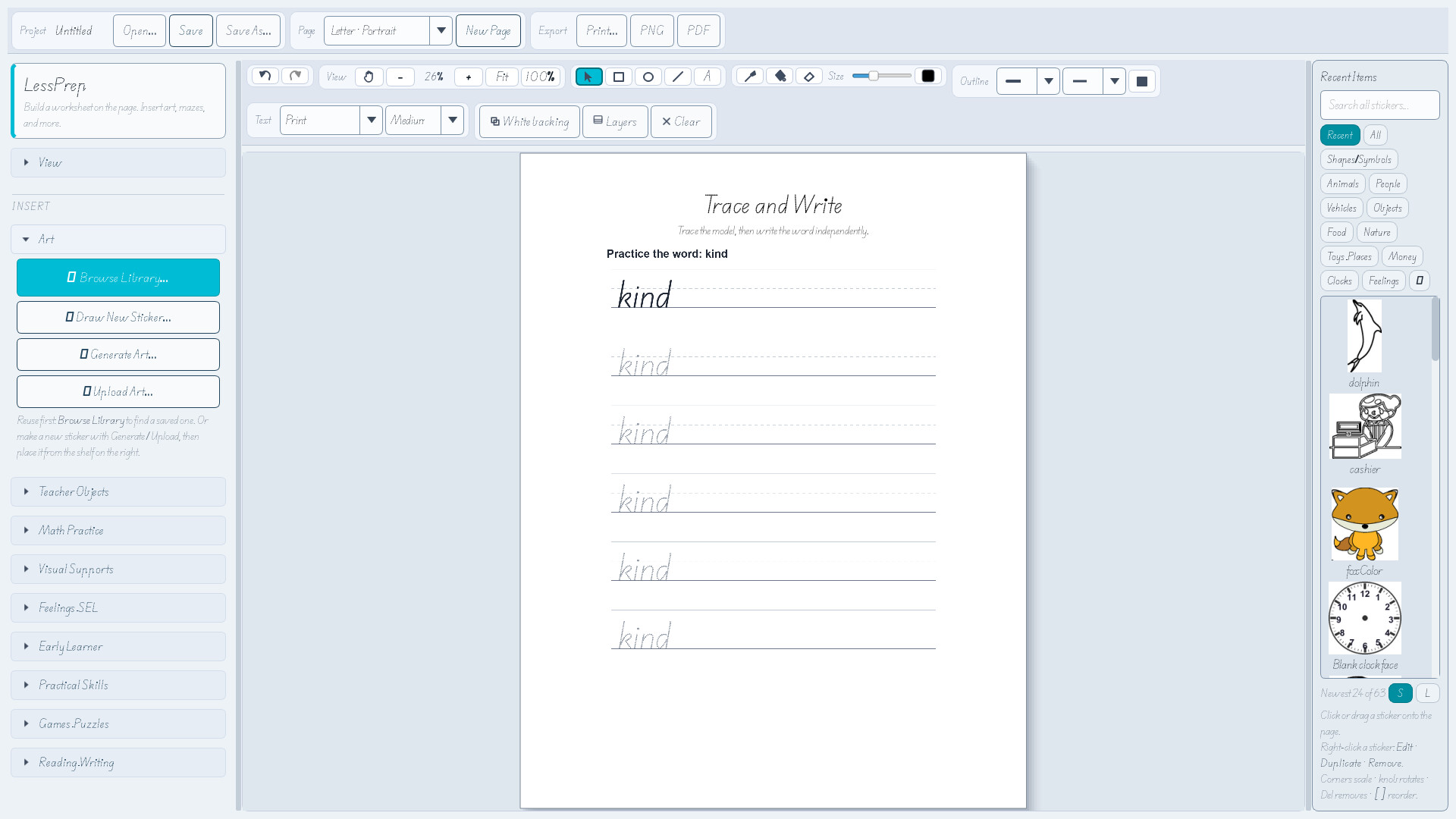Select the line drawing tool
Viewport: 1456px width, 819px height.
678,77
